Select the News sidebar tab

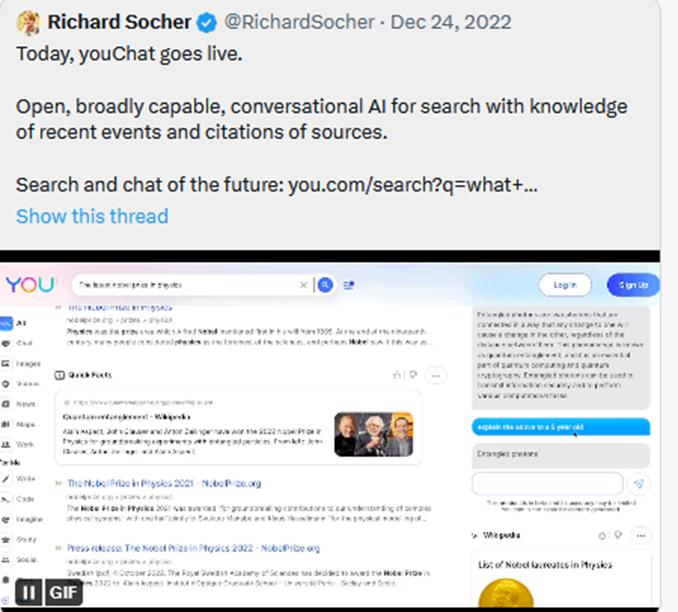coord(25,404)
